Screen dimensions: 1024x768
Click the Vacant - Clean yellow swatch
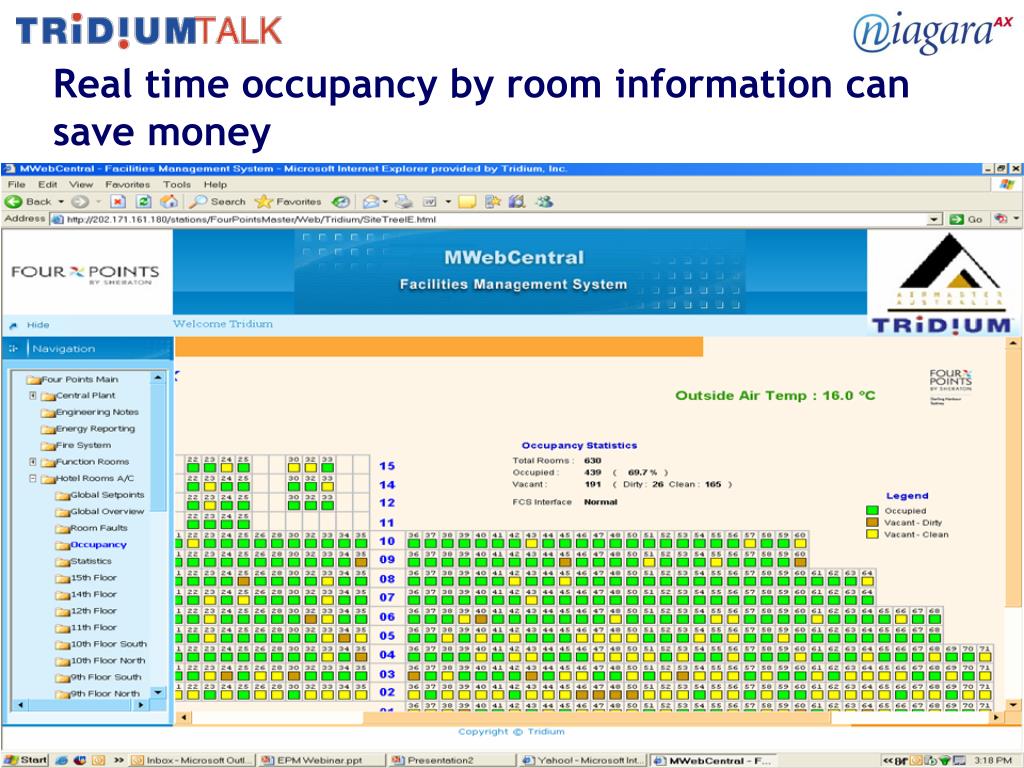[872, 534]
